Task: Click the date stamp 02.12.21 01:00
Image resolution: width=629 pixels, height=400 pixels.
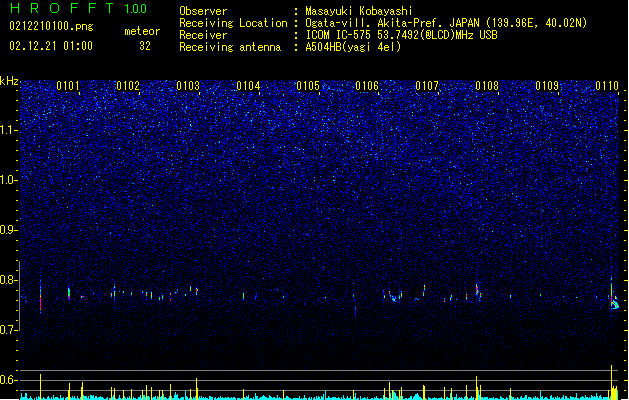Action: coord(51,46)
